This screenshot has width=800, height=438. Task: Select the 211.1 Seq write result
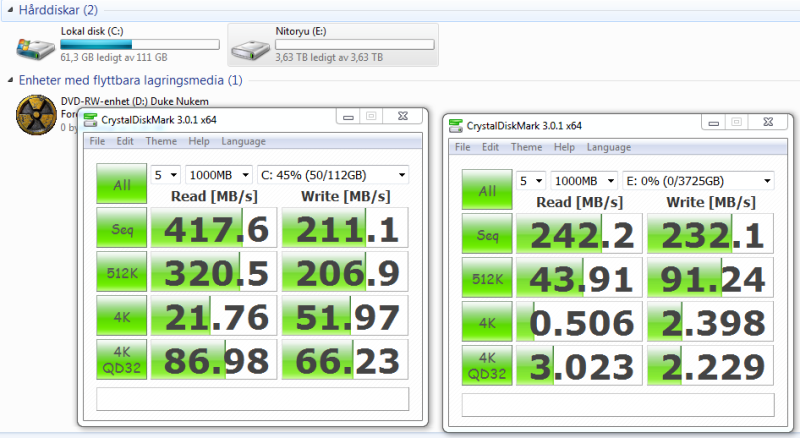tap(345, 228)
